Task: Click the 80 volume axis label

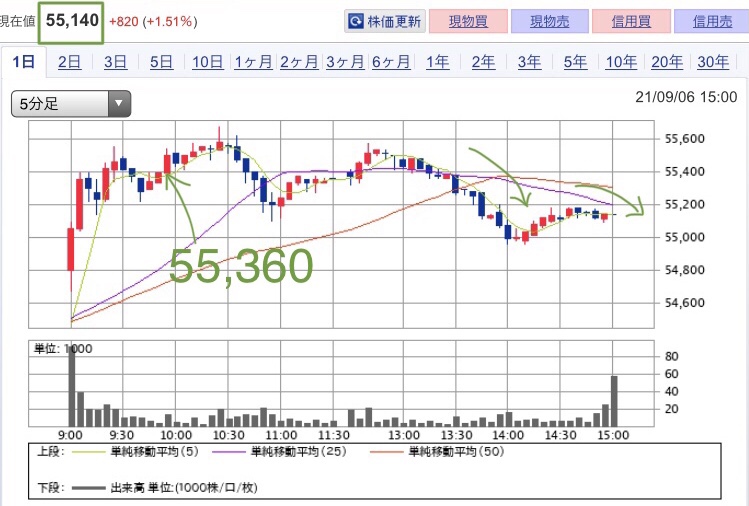Action: tap(672, 356)
